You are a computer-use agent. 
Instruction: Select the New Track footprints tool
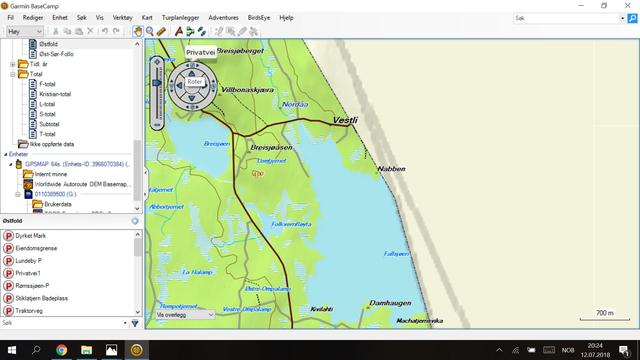pyautogui.click(x=202, y=31)
